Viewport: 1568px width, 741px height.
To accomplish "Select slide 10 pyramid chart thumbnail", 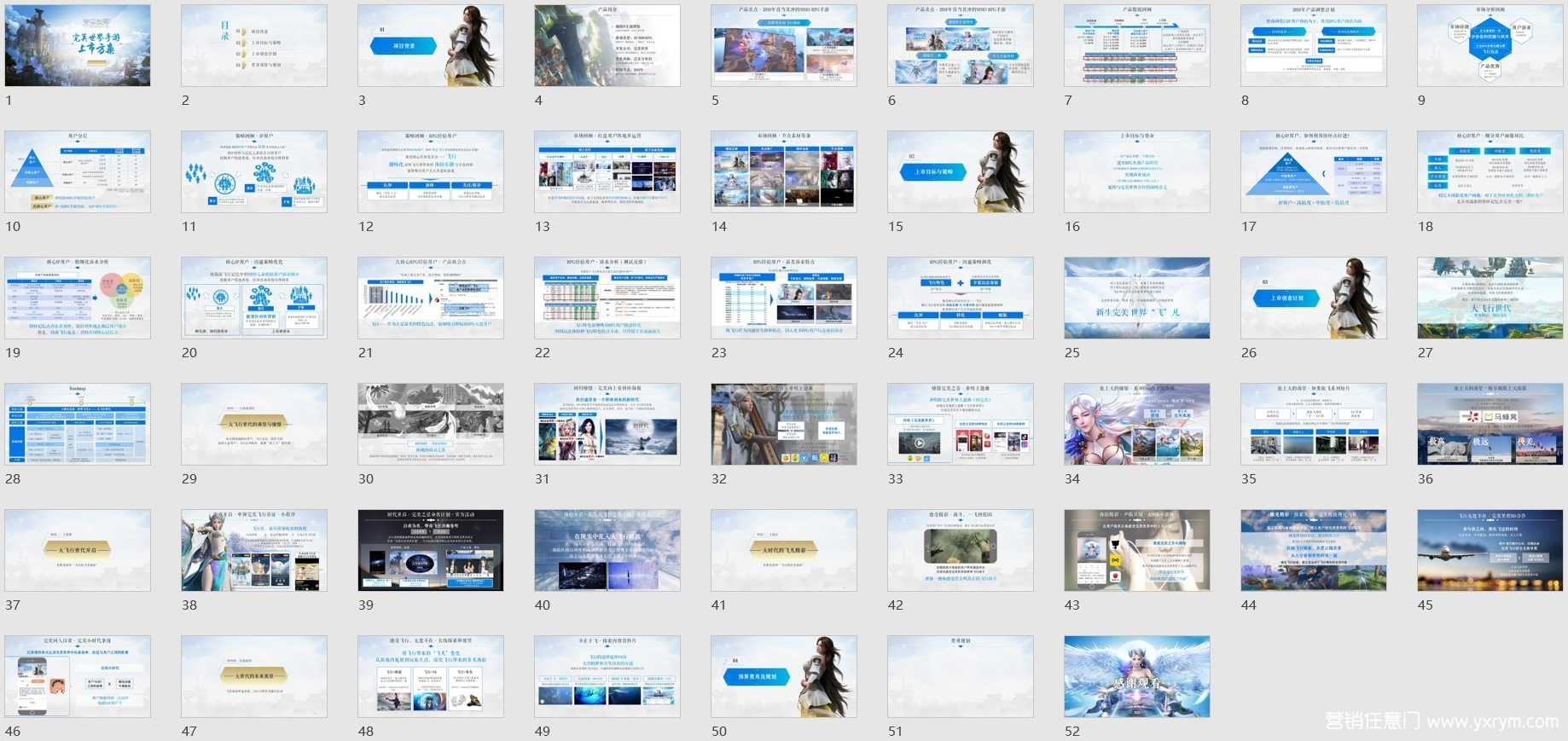I will (x=78, y=171).
